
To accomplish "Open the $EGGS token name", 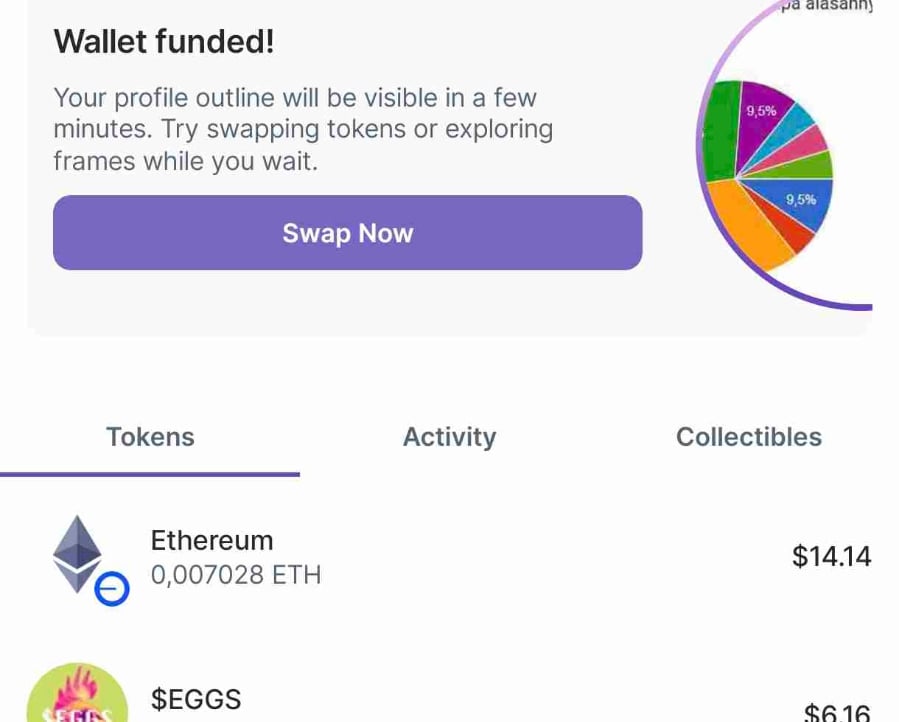I will (x=196, y=699).
